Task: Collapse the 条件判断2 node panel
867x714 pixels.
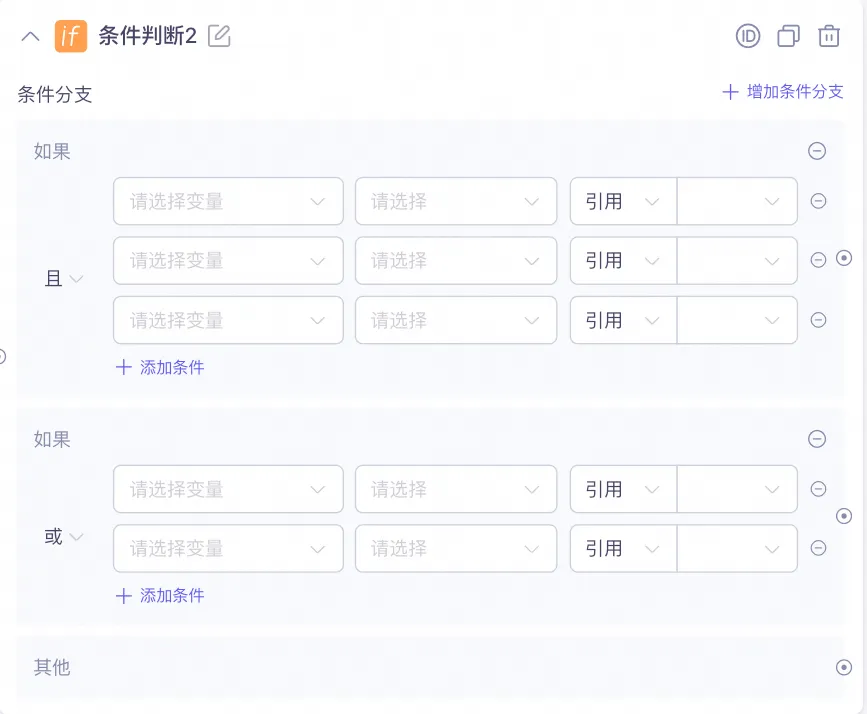Action: (x=30, y=37)
